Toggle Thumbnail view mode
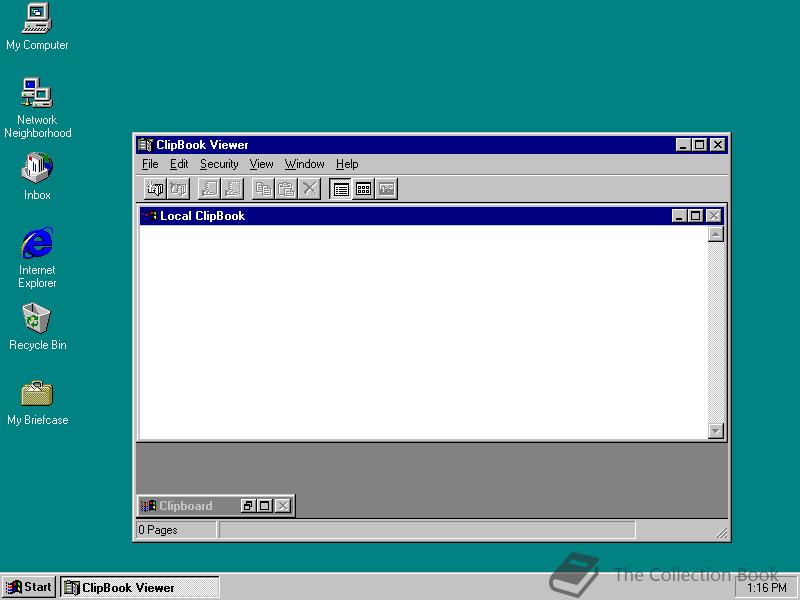Image resolution: width=800 pixels, height=600 pixels. coord(362,188)
